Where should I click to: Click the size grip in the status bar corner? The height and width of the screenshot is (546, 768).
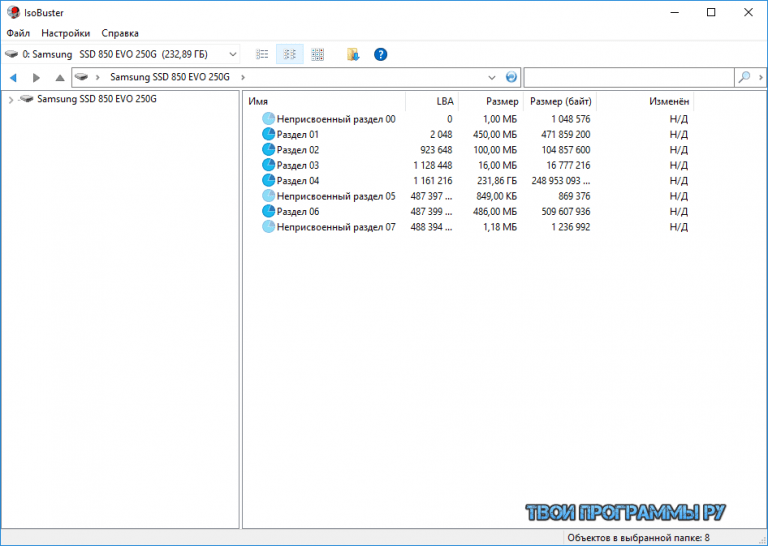click(762, 539)
